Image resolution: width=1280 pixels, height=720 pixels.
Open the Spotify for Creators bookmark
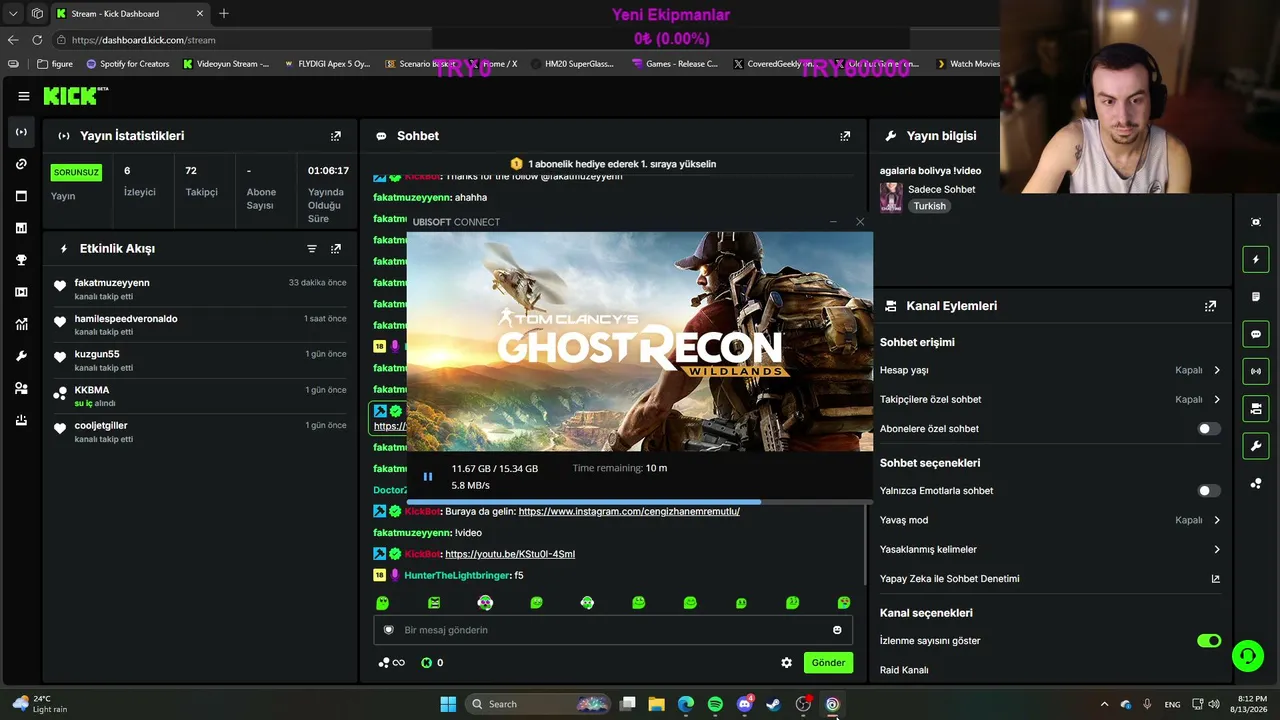tap(127, 64)
